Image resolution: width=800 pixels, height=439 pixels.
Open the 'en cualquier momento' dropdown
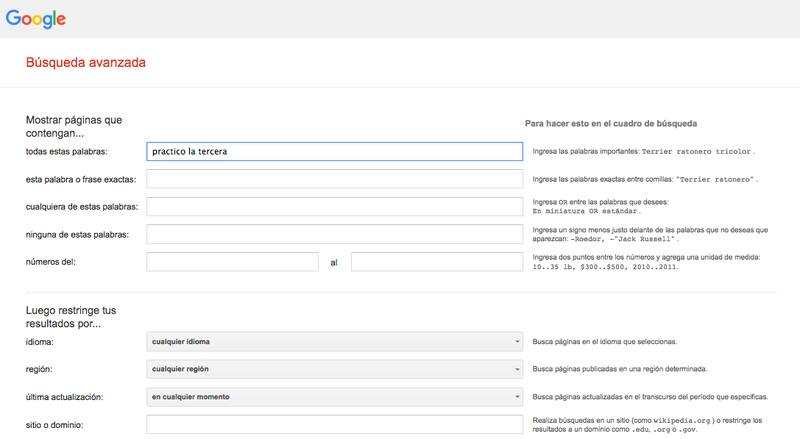pos(334,397)
